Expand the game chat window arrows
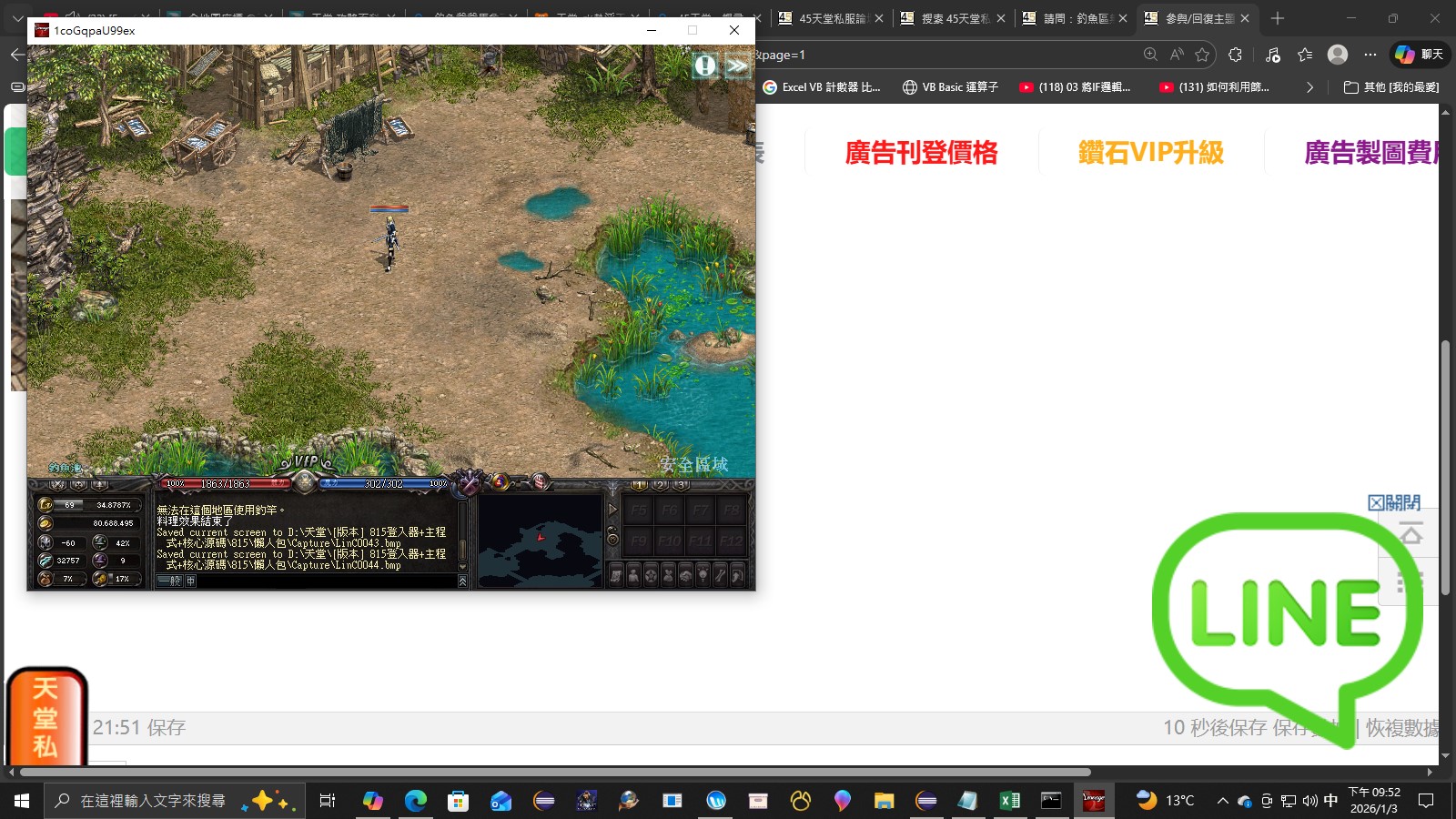 point(462,581)
